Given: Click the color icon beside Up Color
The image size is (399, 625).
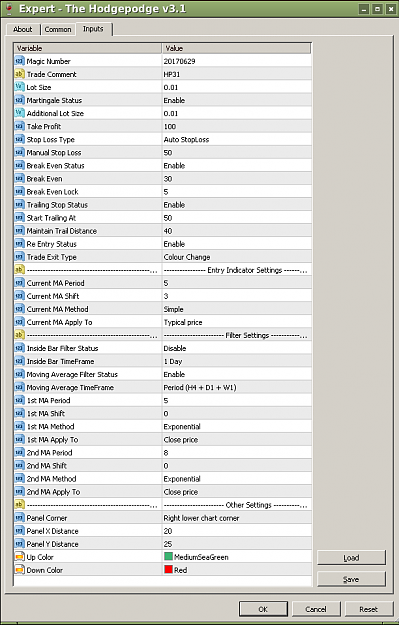Looking at the screenshot, I should (20, 557).
